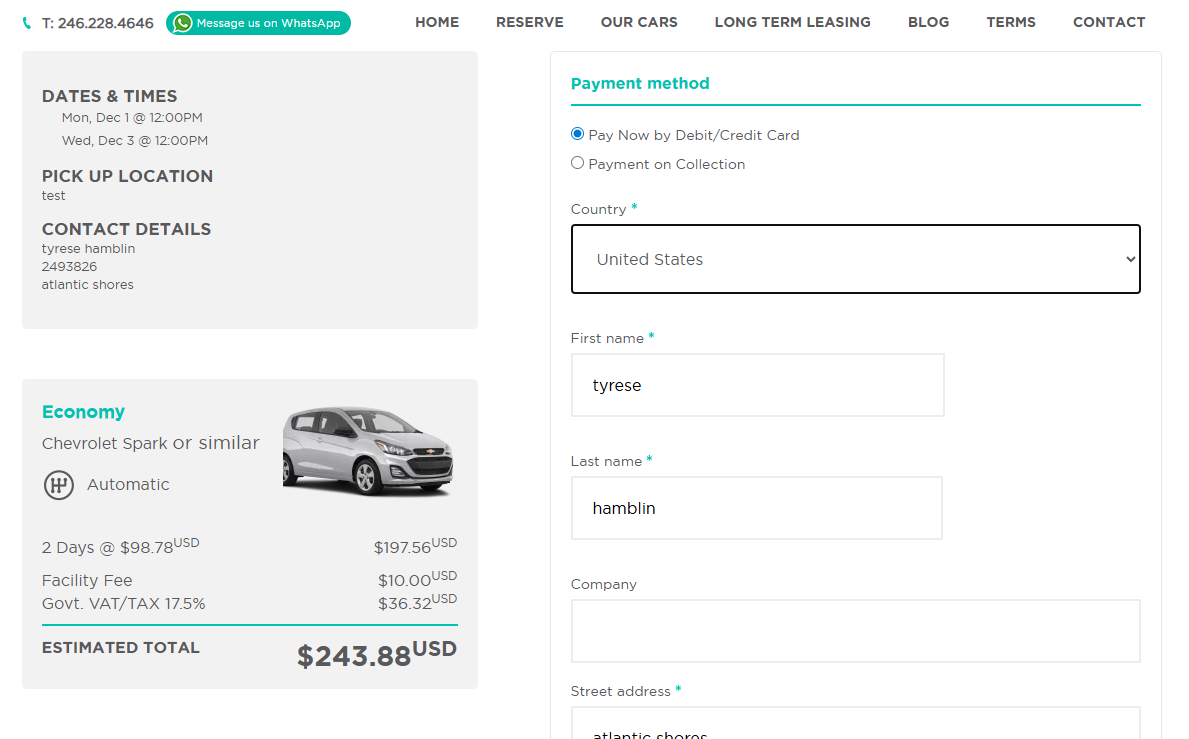The image size is (1189, 739).
Task: Focus the Last name input field
Action: (x=756, y=508)
